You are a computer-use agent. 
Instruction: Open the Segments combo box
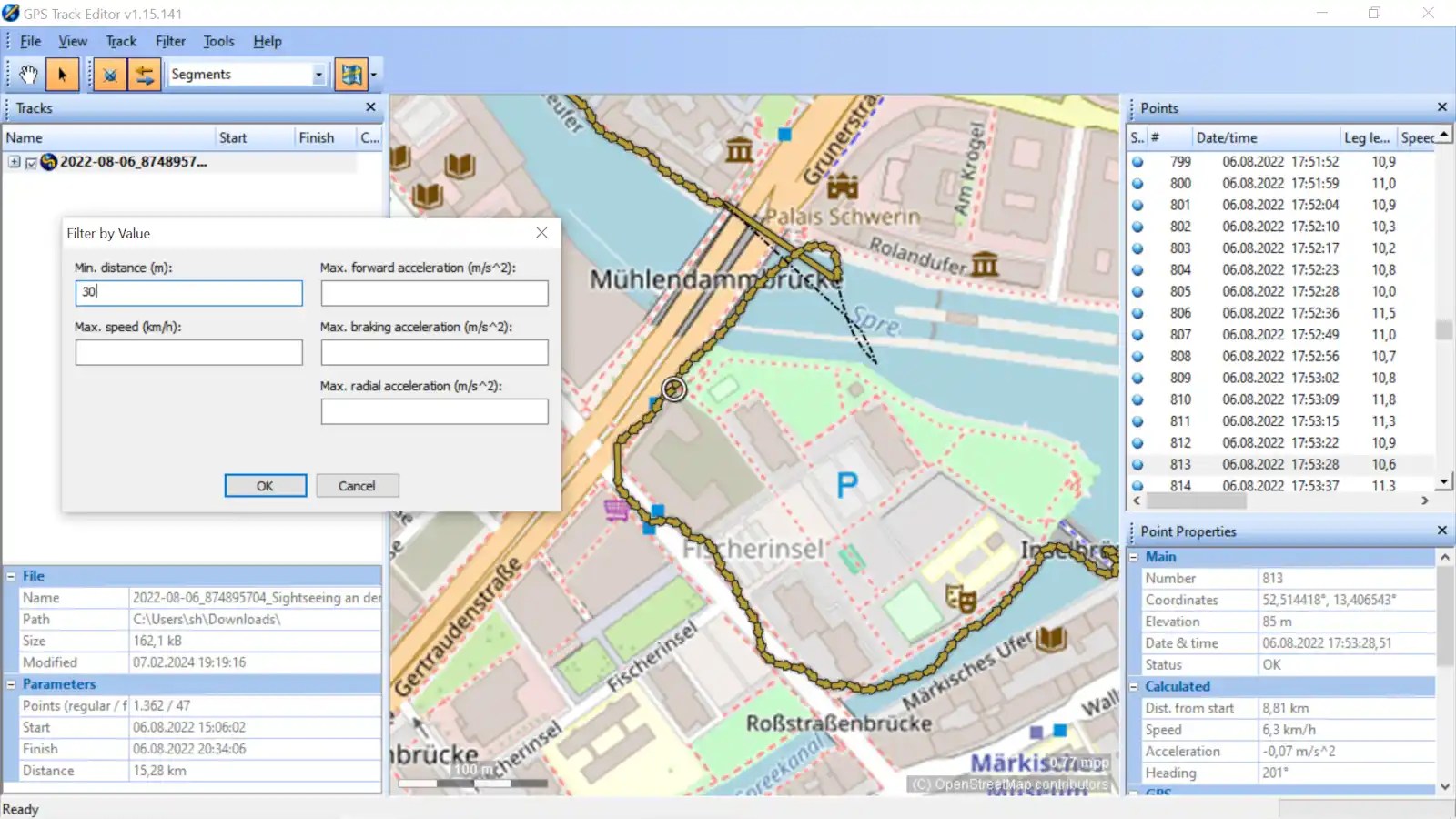coord(248,75)
